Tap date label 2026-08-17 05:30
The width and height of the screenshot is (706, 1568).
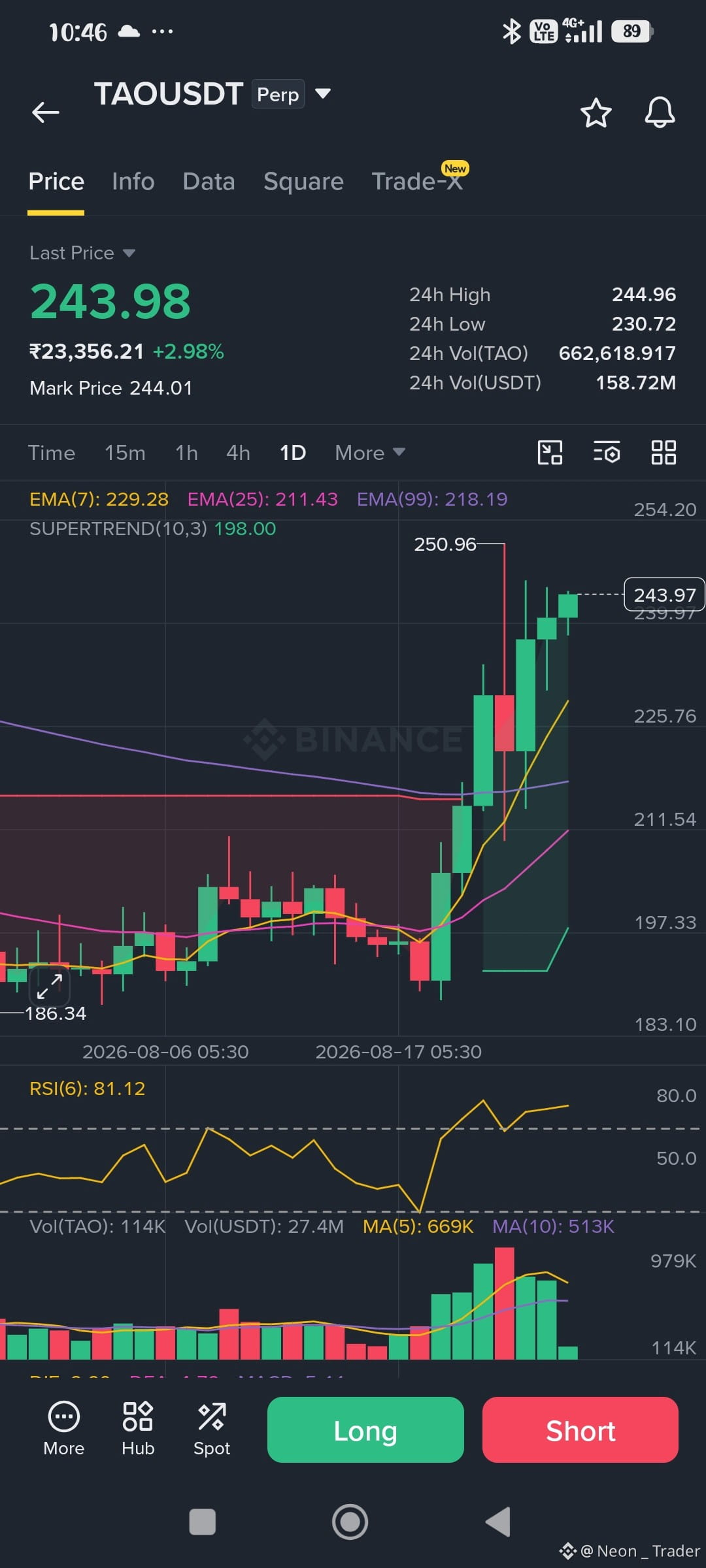point(399,1052)
